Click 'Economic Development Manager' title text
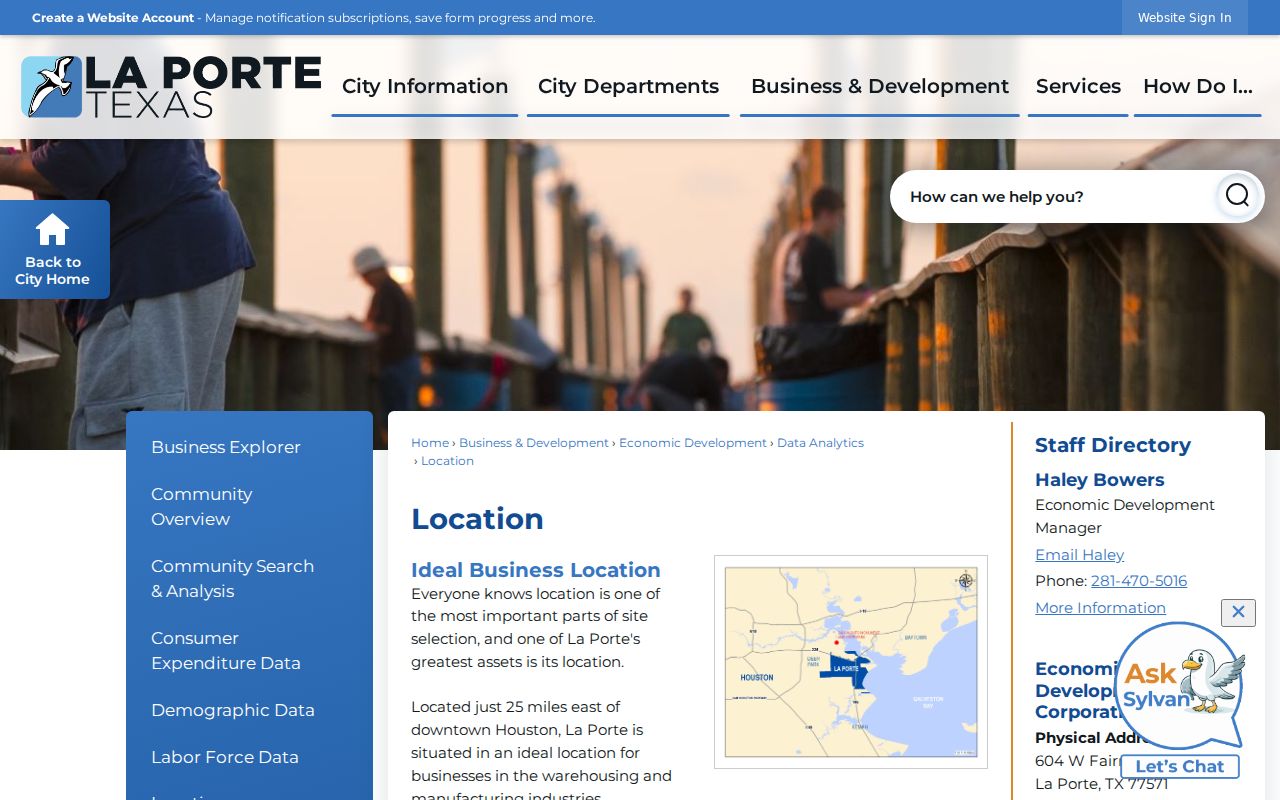The width and height of the screenshot is (1280, 800). (x=1125, y=516)
